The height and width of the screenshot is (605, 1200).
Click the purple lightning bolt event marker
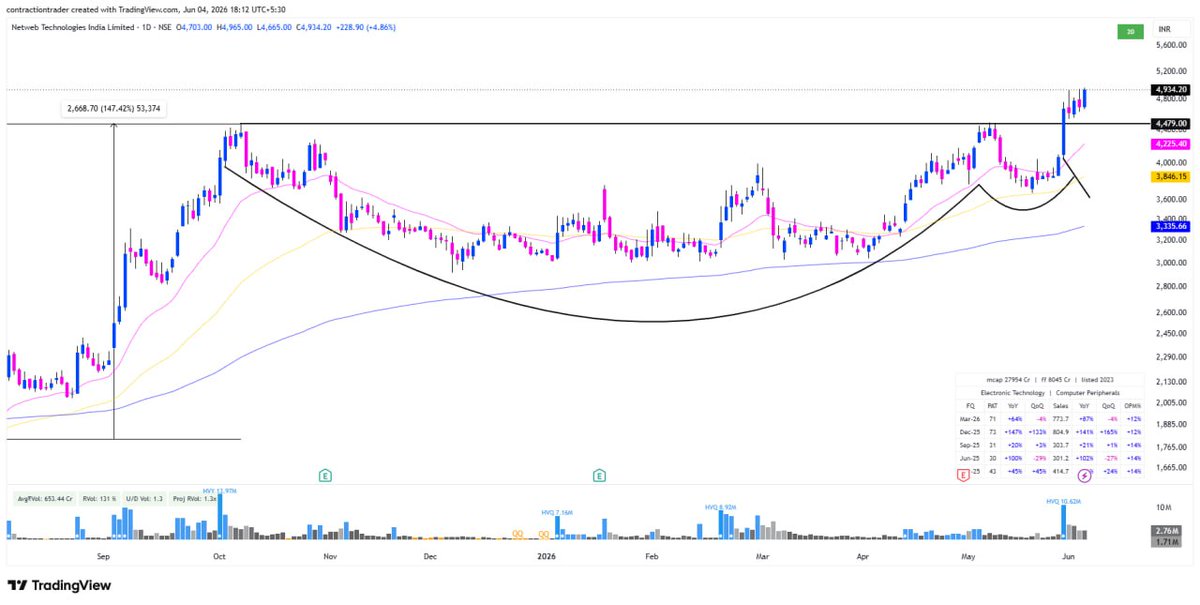pyautogui.click(x=1083, y=477)
